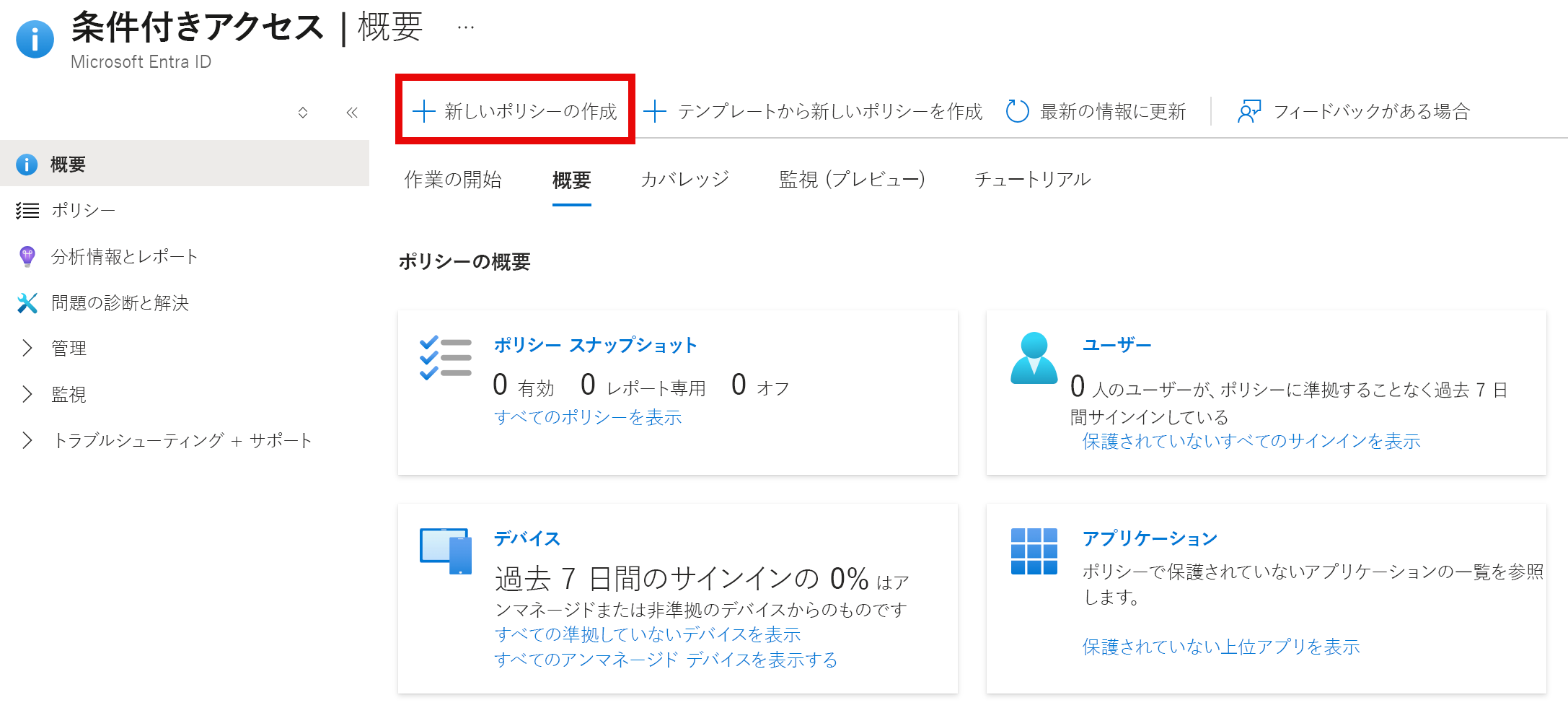Open 分析情報とレポート label in the sidebar
1568x726 pixels.
click(124, 257)
